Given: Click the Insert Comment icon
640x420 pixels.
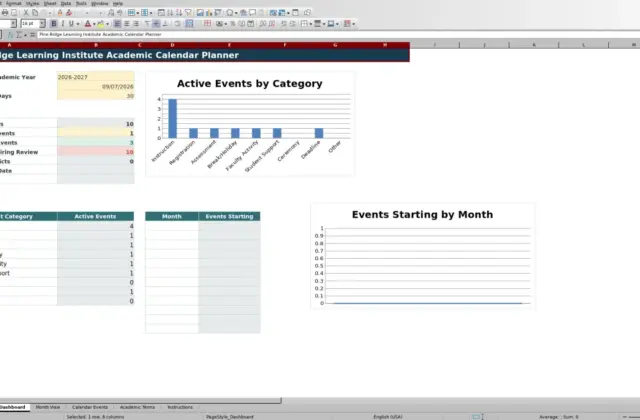Looking at the screenshot, I should click(x=252, y=13).
